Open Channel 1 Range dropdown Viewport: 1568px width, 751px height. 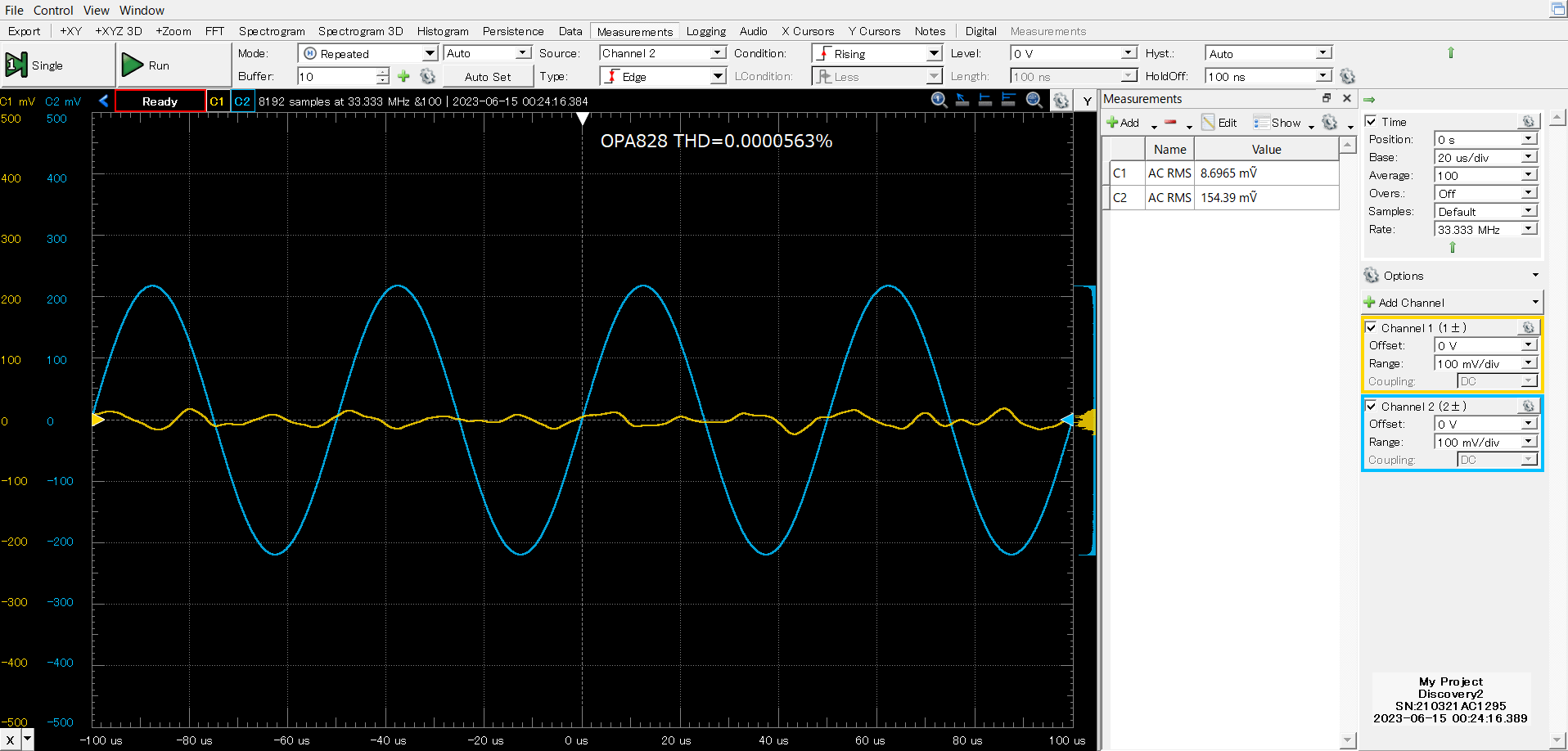pyautogui.click(x=1486, y=363)
